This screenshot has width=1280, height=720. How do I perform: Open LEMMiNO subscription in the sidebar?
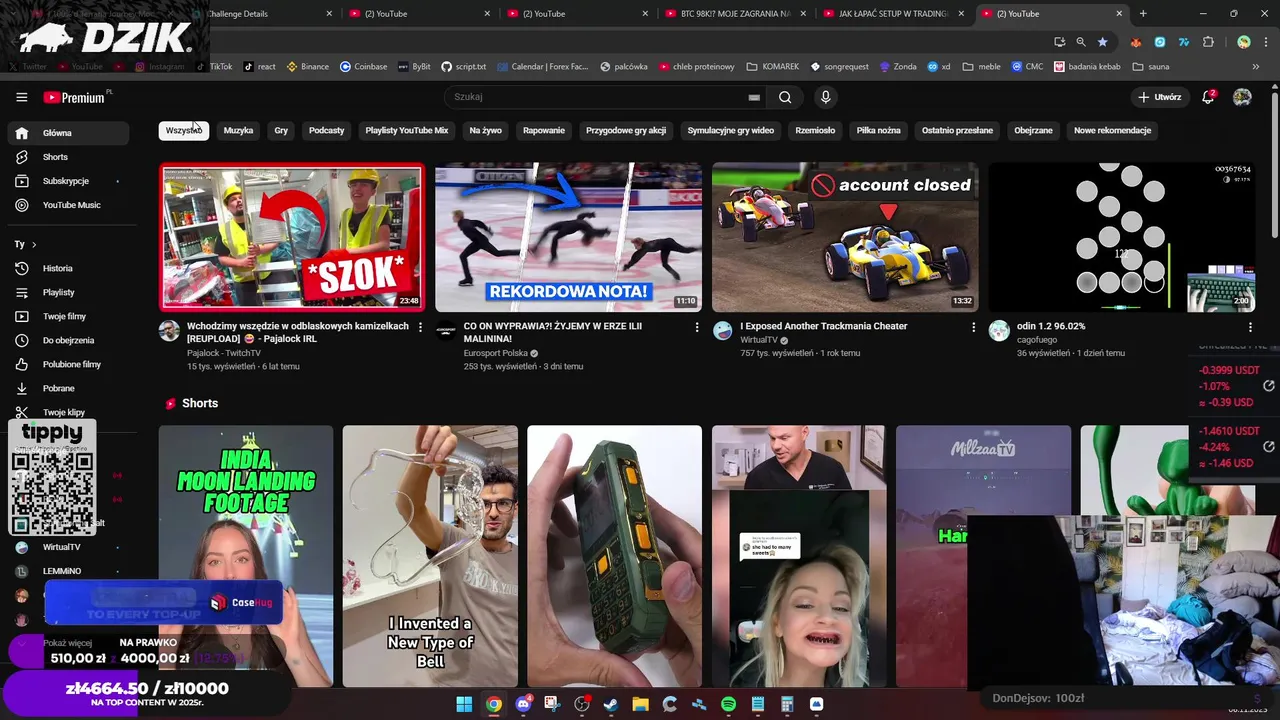[68, 571]
